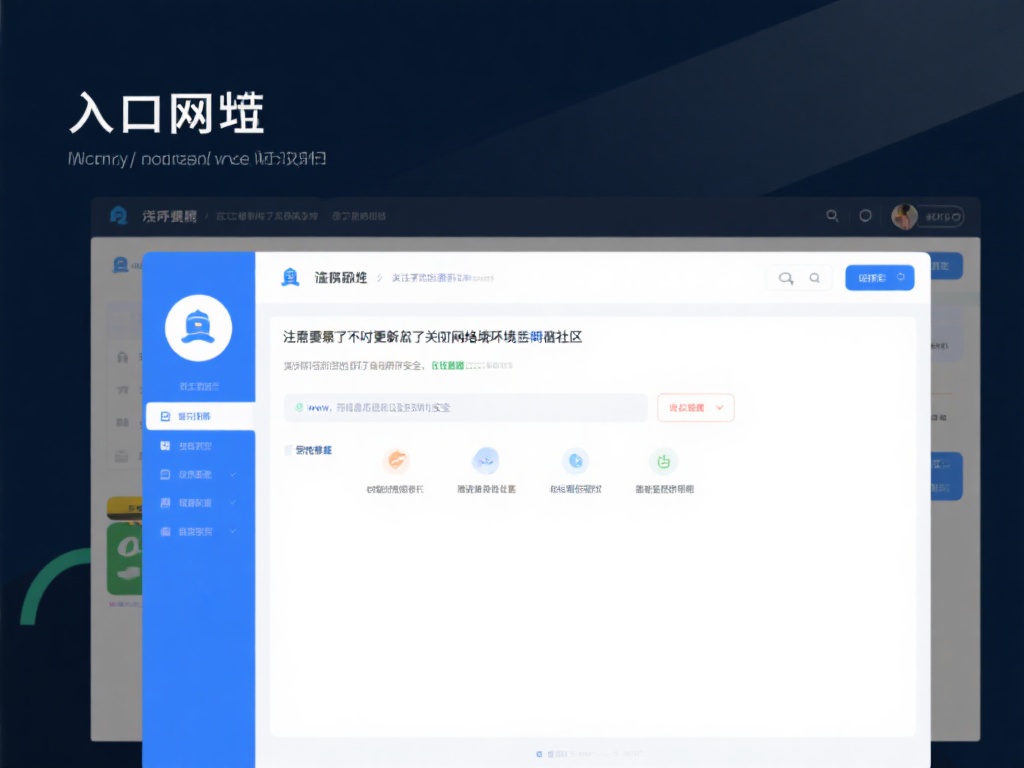Viewport: 1024px width, 768px height.
Task: Click the light blue circular shortcut icon
Action: (x=485, y=461)
